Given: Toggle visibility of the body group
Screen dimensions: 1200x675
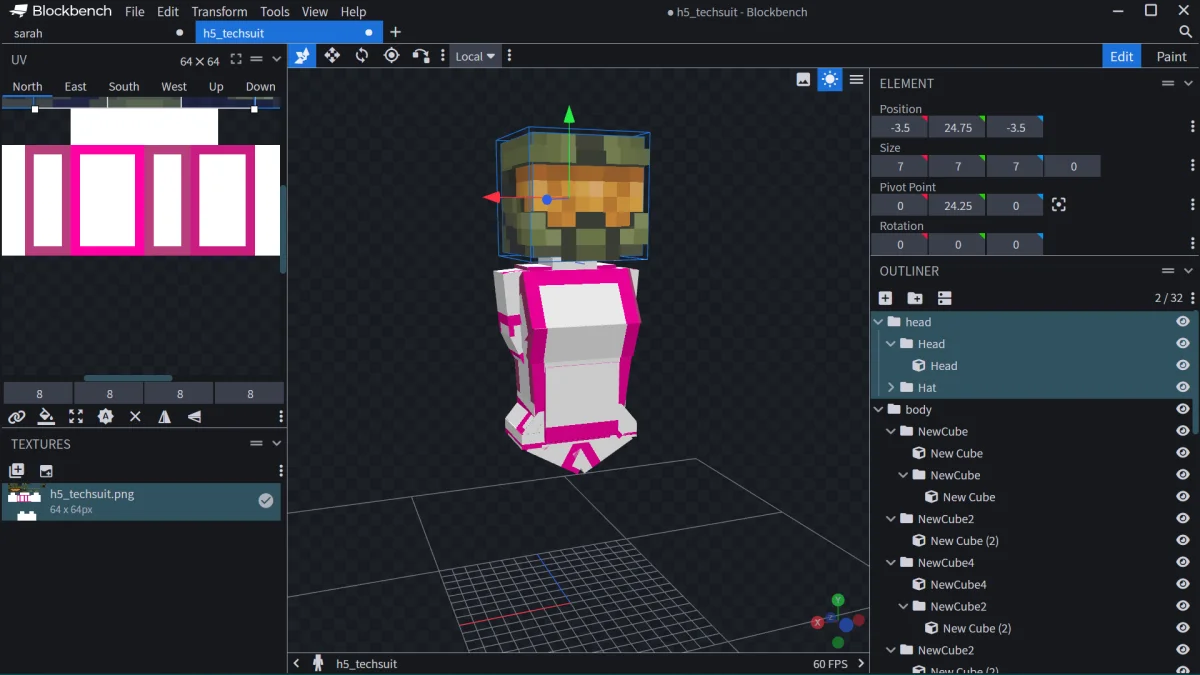Looking at the screenshot, I should tap(1183, 410).
